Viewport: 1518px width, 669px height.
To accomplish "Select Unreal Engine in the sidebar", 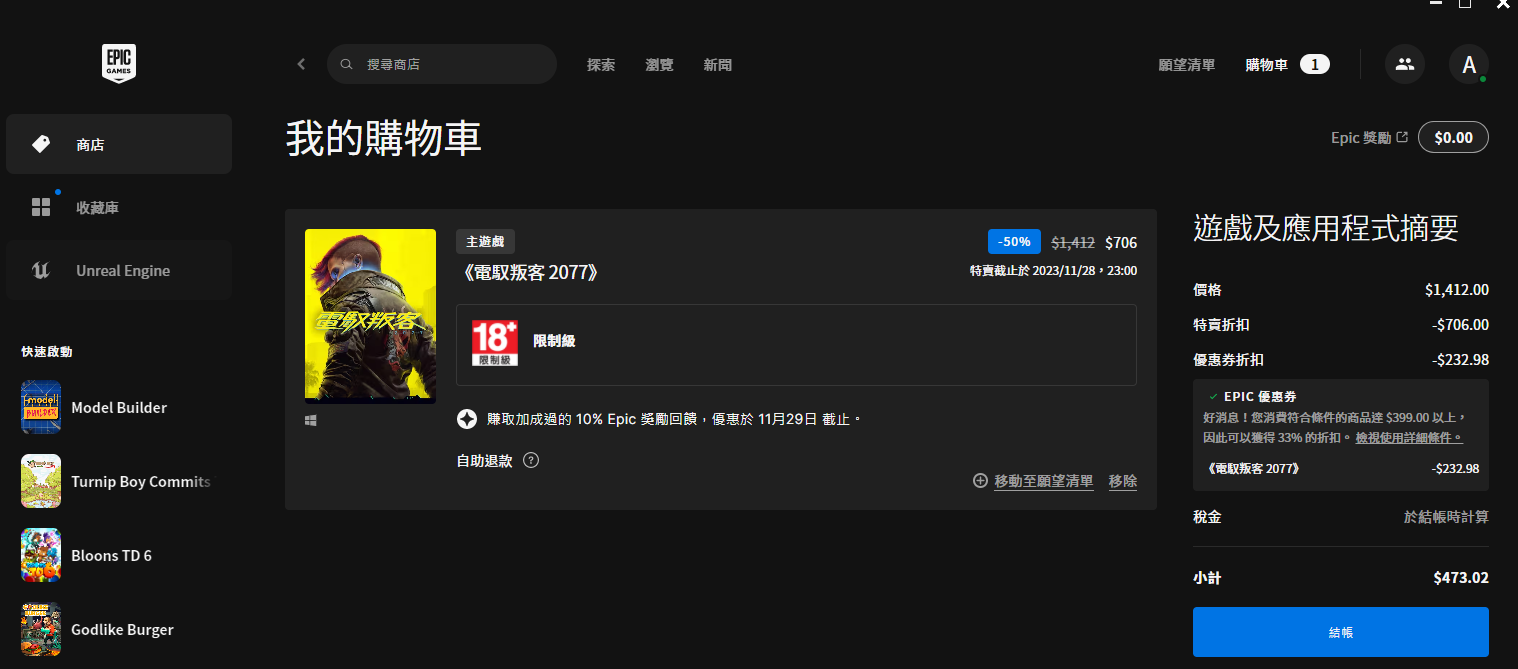I will tap(119, 270).
